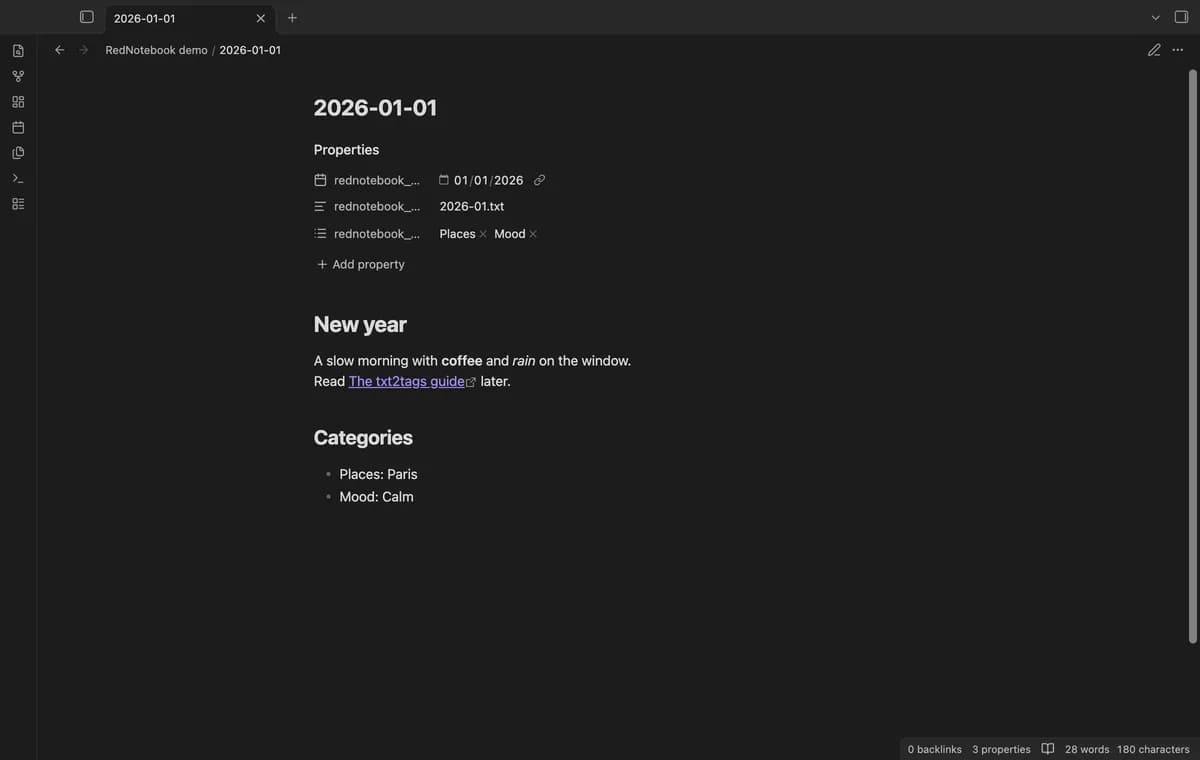
Task: Click the 2026-01-01 breadcrumb item
Action: (x=250, y=50)
